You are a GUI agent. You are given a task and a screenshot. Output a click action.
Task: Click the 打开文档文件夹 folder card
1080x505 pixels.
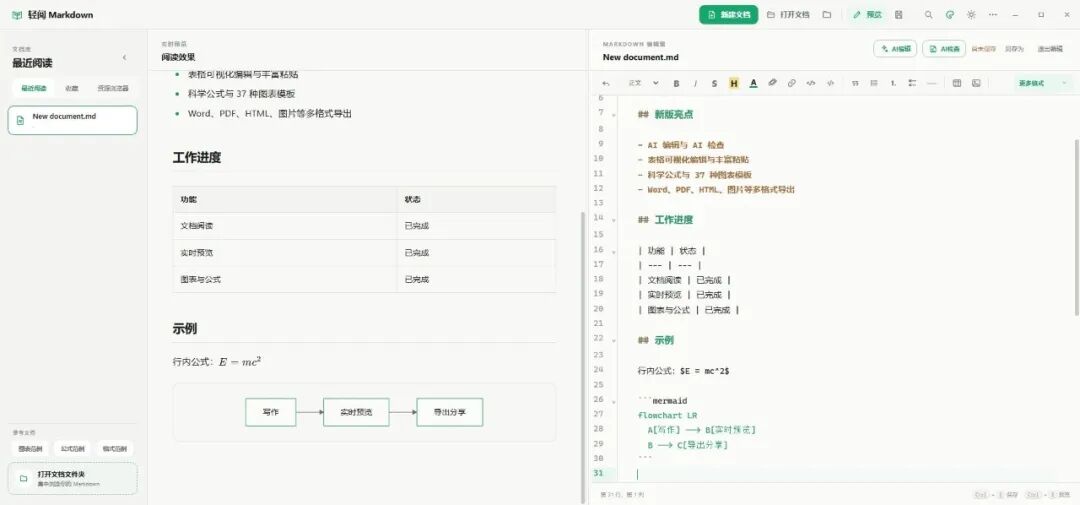click(x=72, y=479)
